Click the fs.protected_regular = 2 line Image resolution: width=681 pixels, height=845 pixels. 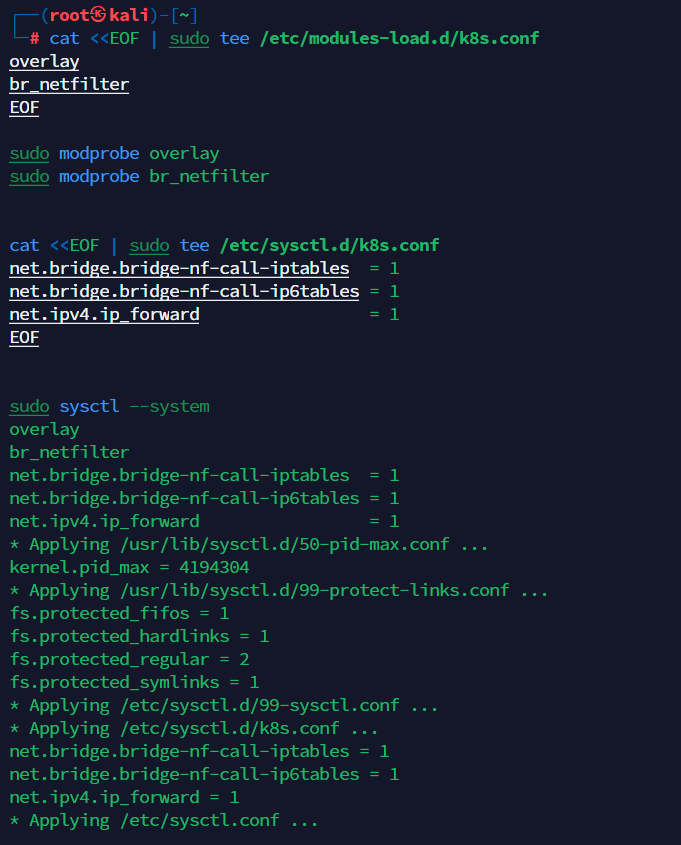(129, 659)
